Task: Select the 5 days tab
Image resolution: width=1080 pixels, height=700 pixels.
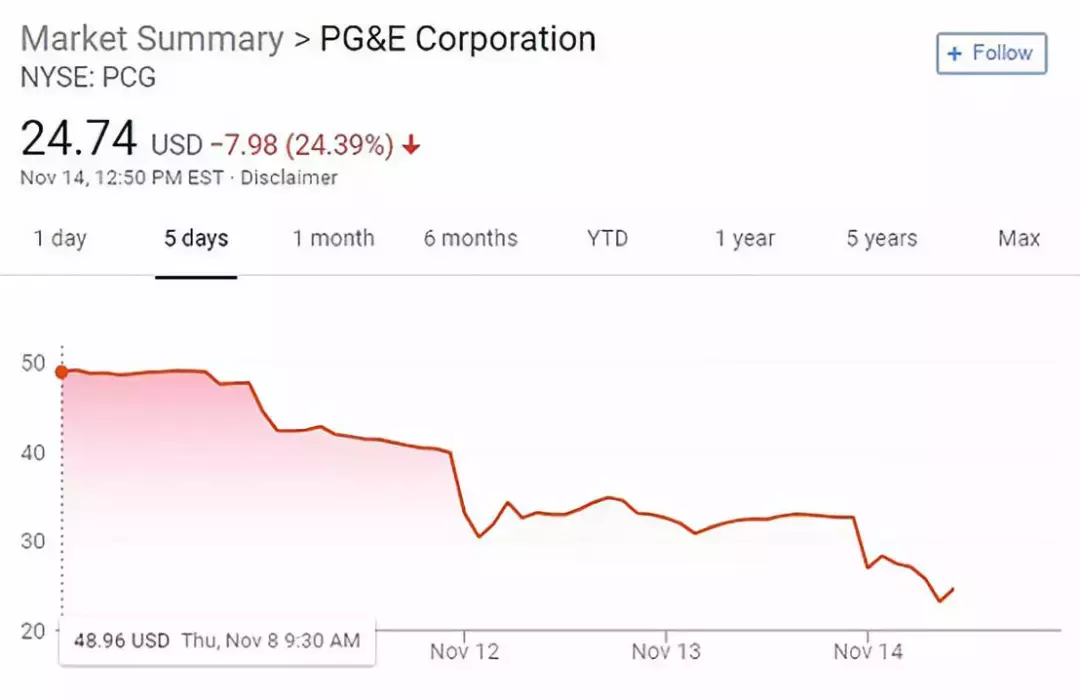Action: [196, 239]
